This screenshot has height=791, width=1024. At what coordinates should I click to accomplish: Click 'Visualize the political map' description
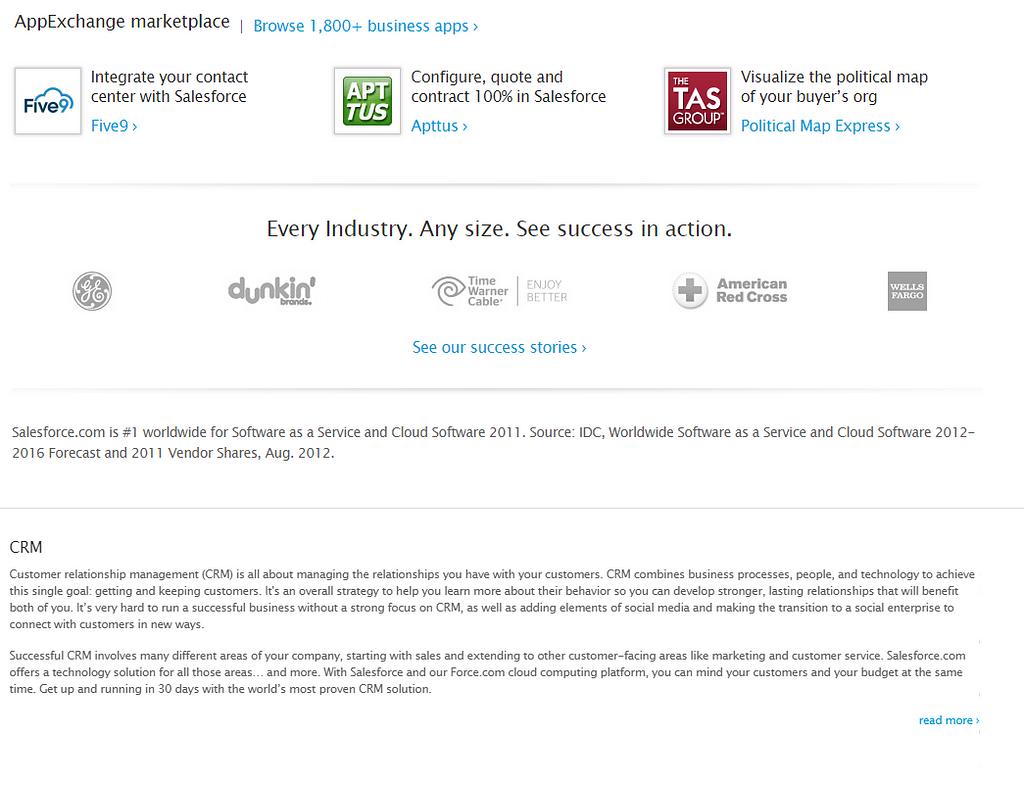[x=834, y=87]
